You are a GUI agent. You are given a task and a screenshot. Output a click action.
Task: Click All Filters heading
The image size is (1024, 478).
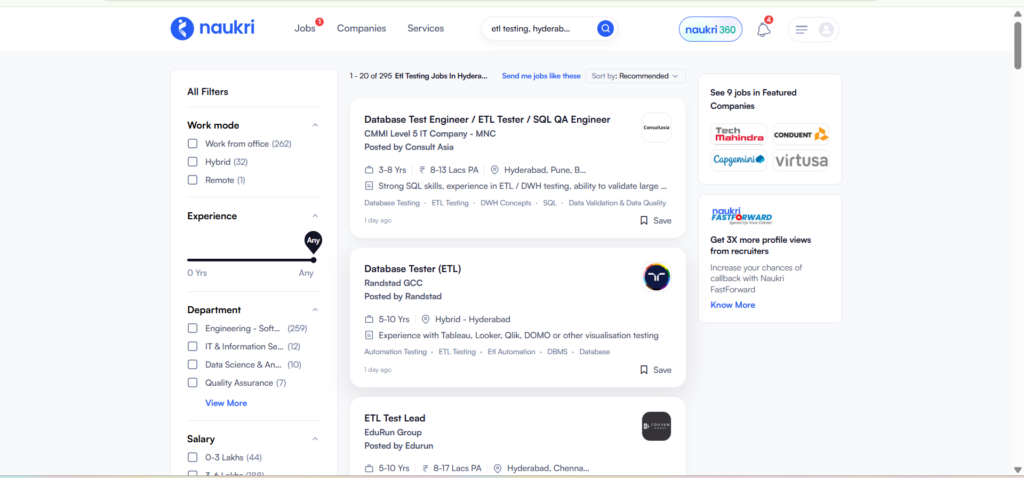(208, 92)
